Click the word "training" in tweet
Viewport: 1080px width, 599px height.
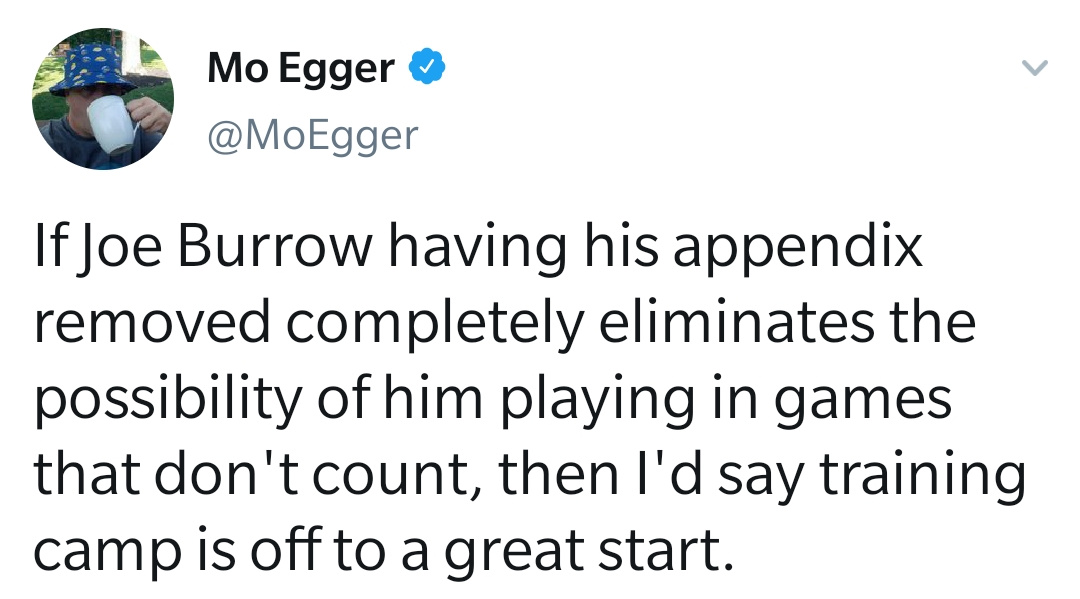(x=923, y=477)
